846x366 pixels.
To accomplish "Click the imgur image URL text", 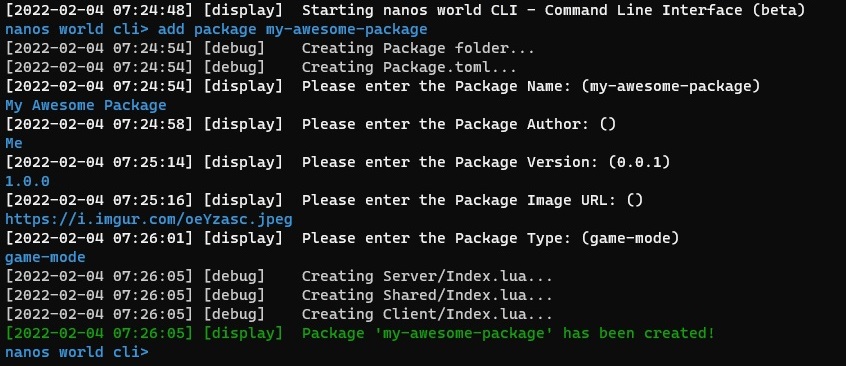I will pos(149,220).
